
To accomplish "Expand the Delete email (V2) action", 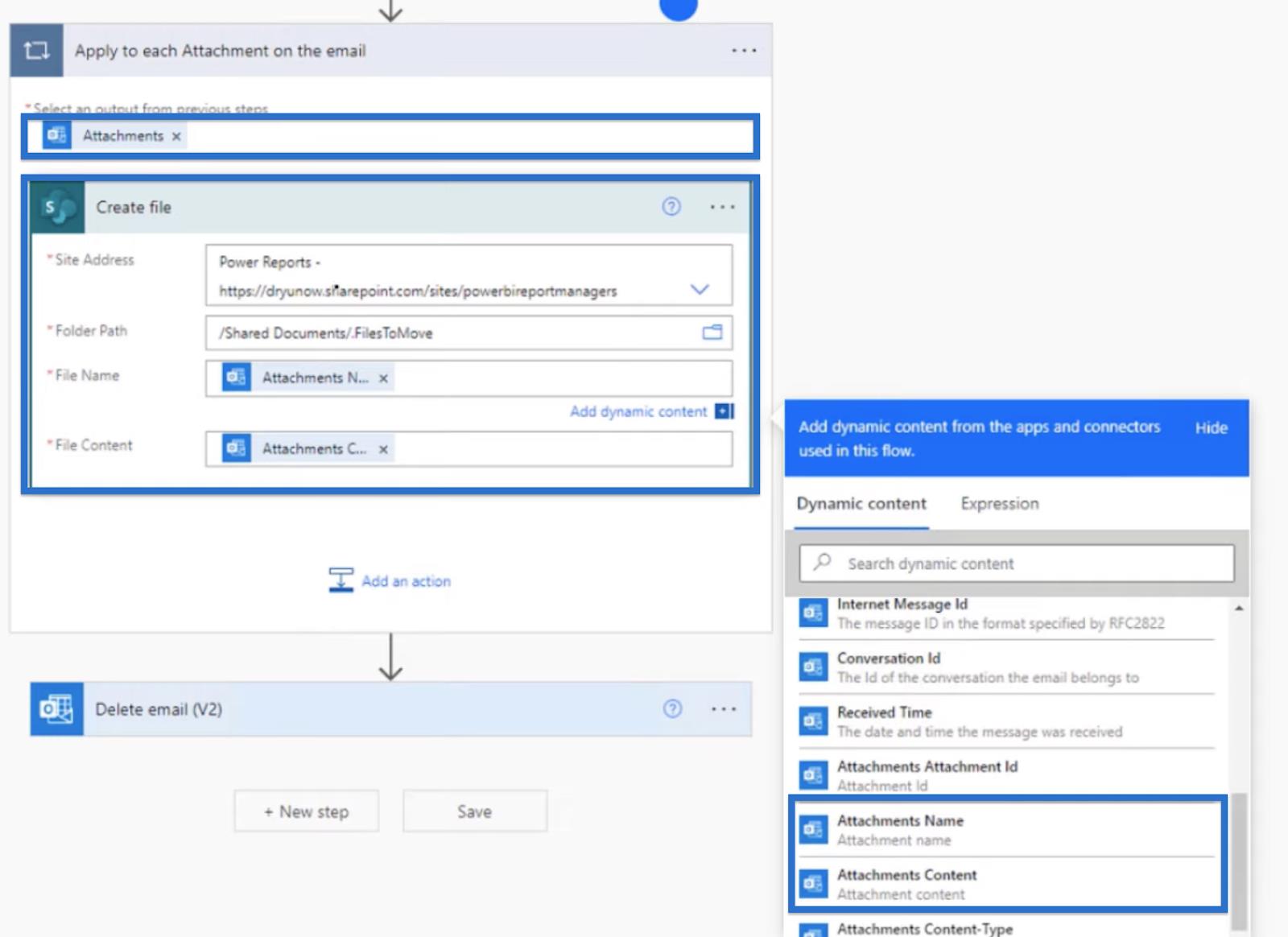I will pyautogui.click(x=391, y=709).
